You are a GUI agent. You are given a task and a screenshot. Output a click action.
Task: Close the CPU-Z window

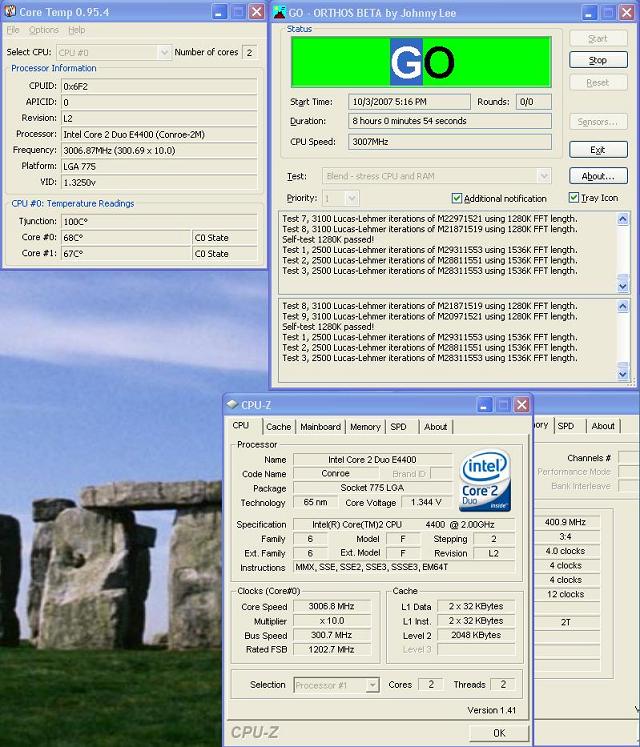tap(522, 405)
